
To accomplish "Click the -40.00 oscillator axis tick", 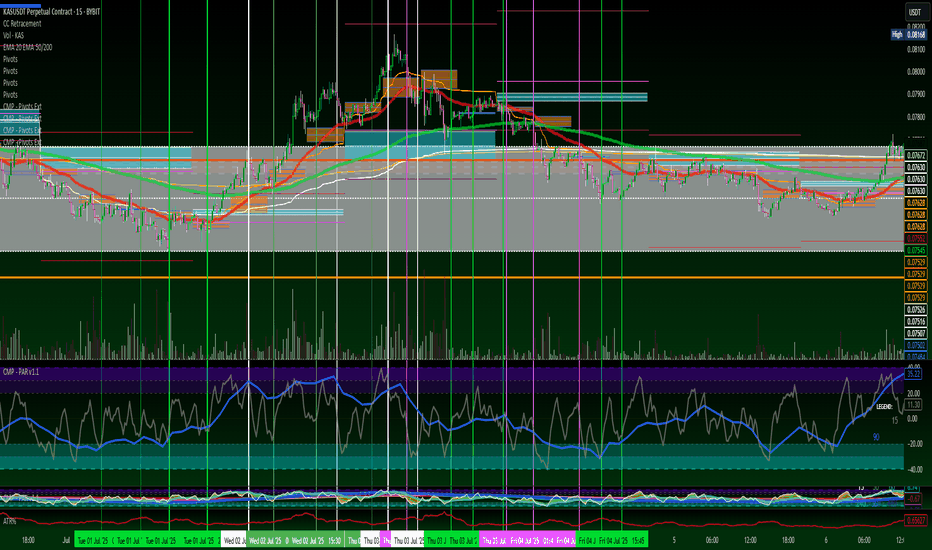I will coord(913,469).
